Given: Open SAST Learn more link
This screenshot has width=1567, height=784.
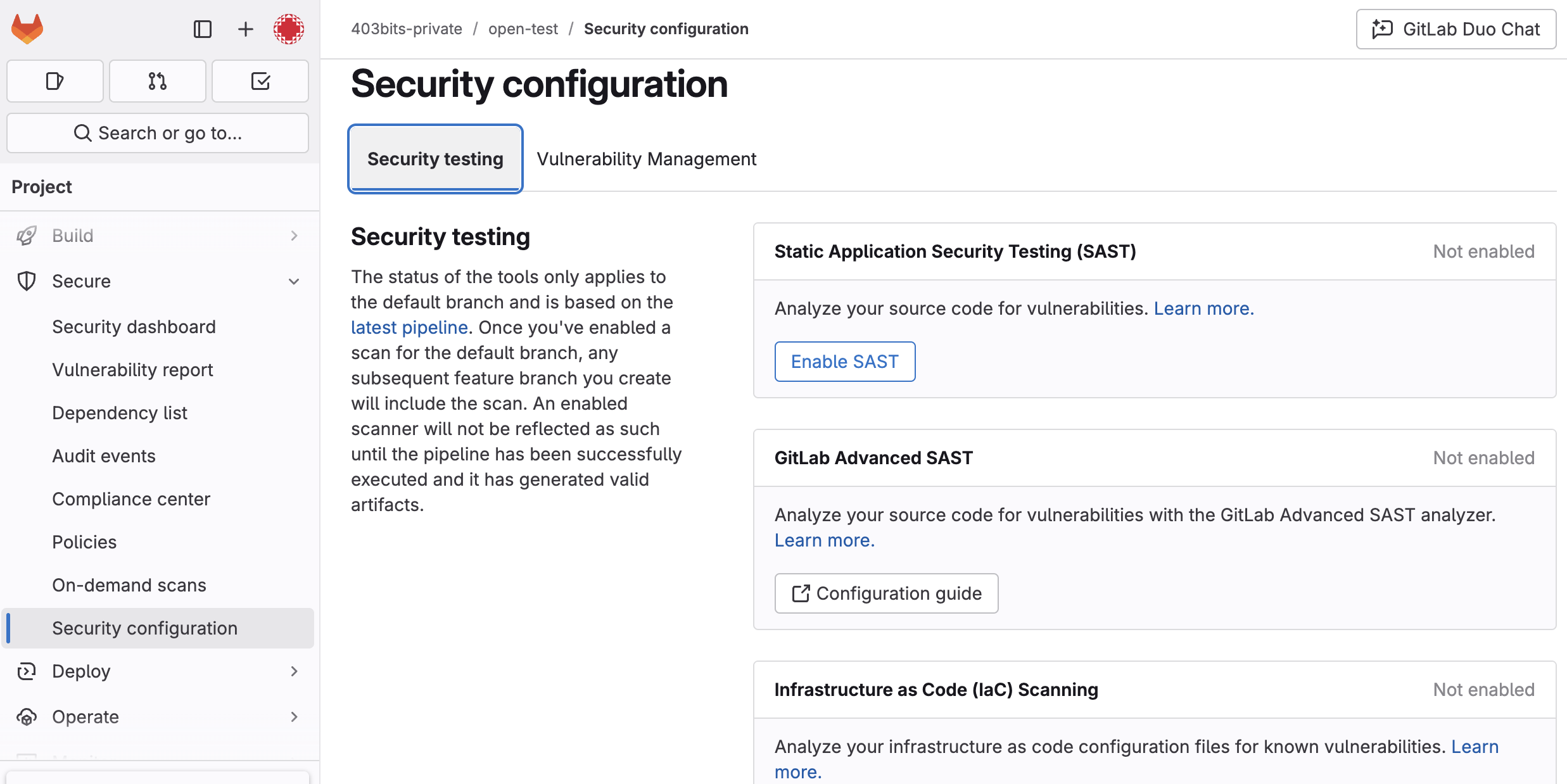Looking at the screenshot, I should tap(1203, 308).
